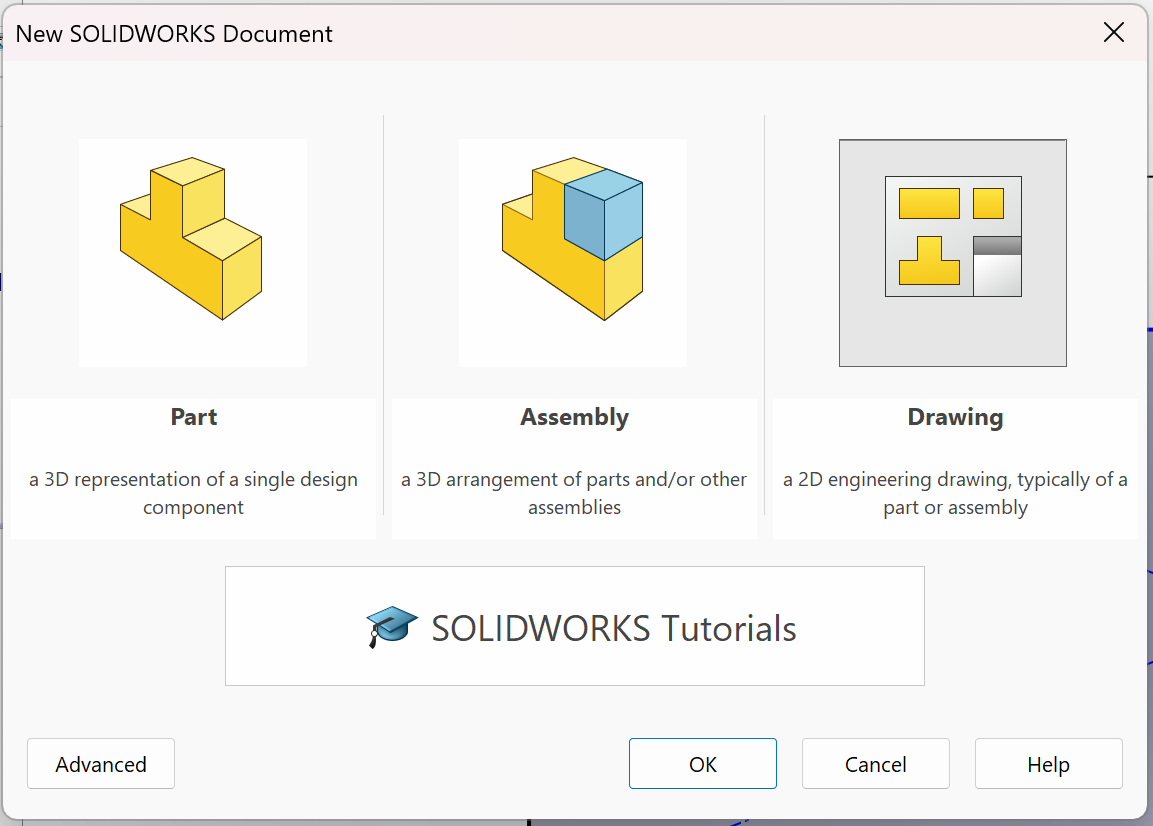Image resolution: width=1153 pixels, height=826 pixels.
Task: Close the New SOLIDWORKS Document dialog
Action: click(x=1114, y=33)
